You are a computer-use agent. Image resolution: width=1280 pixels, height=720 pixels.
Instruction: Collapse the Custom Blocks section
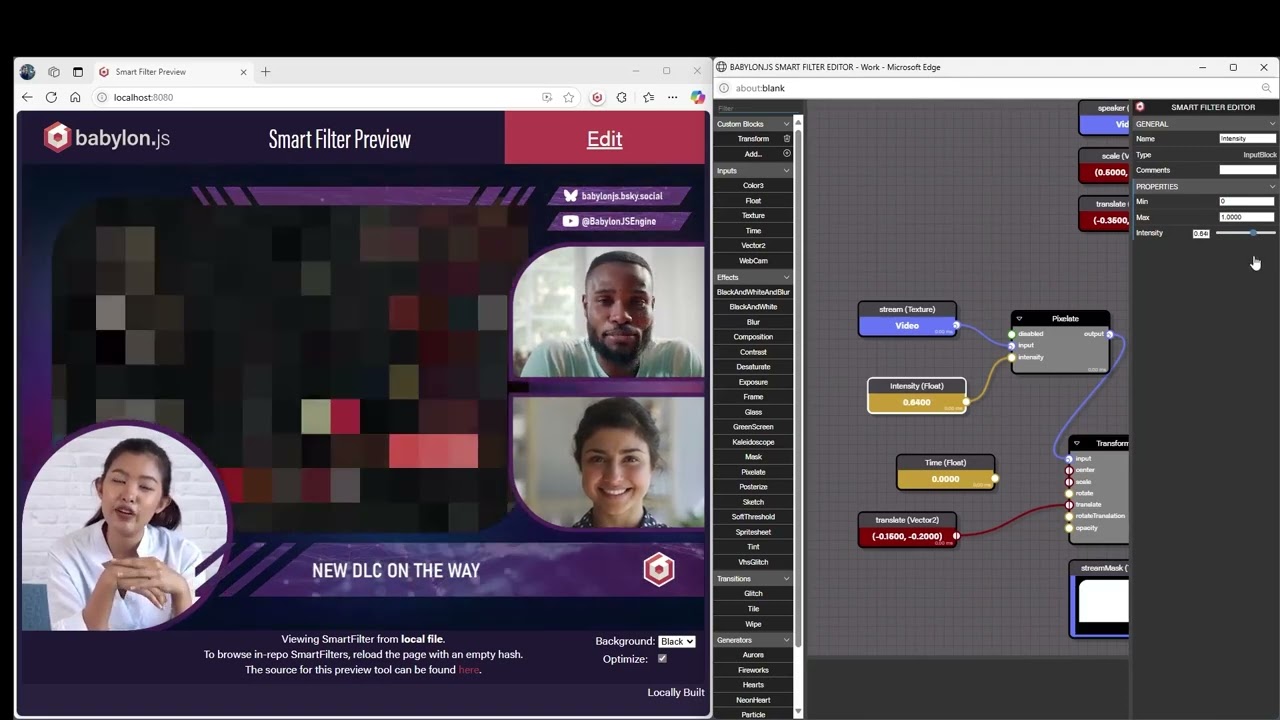click(x=786, y=124)
